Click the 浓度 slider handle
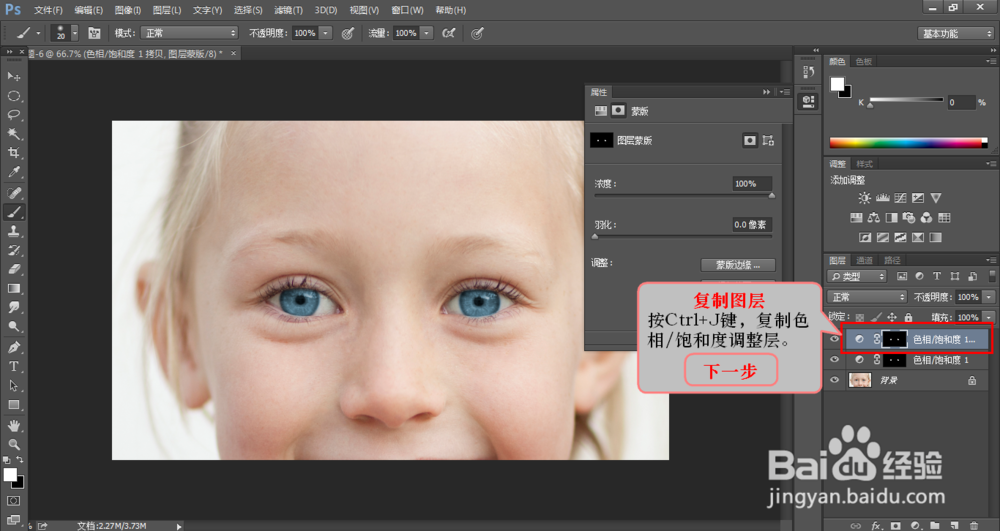 [x=772, y=196]
